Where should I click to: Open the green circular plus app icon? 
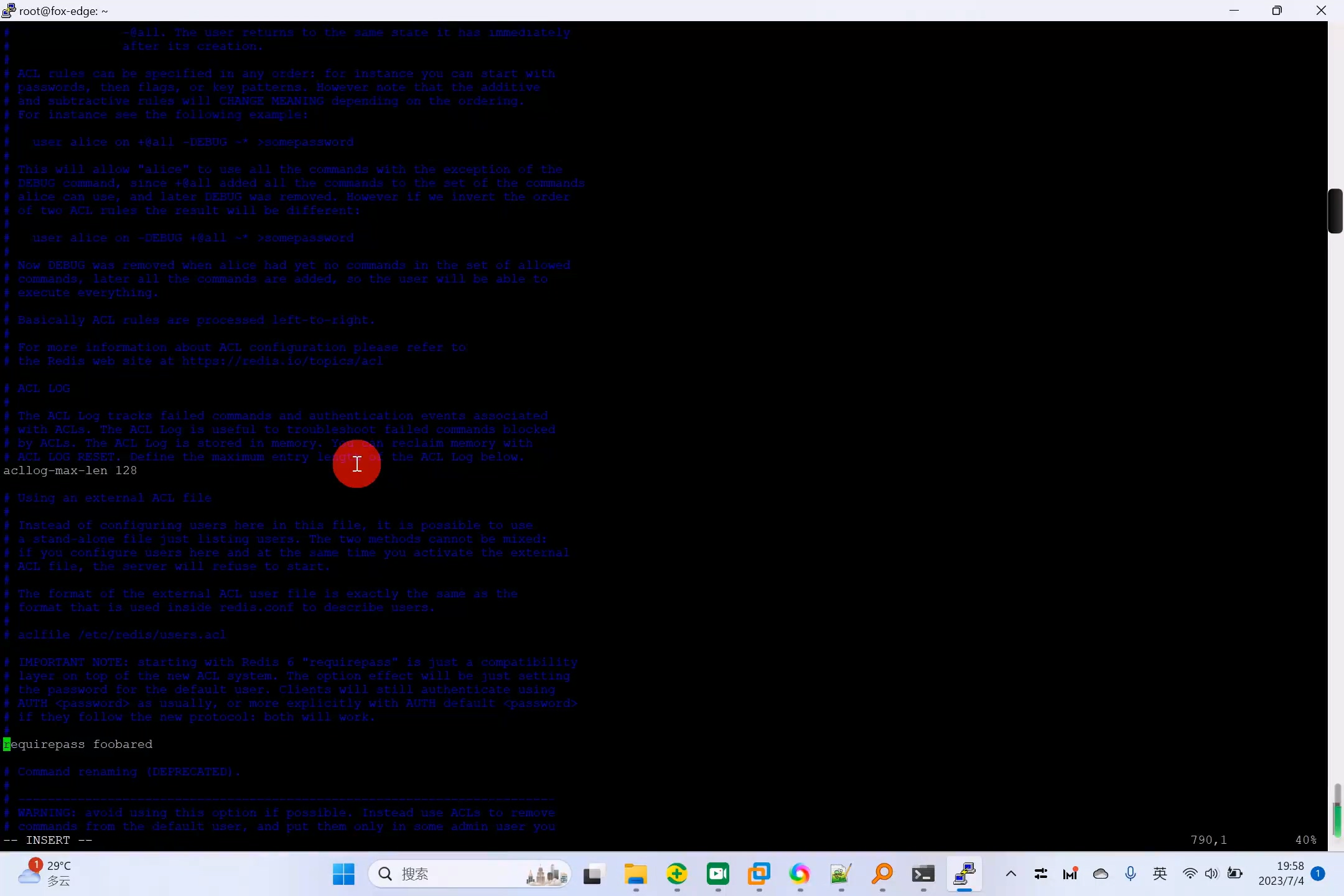pyautogui.click(x=676, y=874)
